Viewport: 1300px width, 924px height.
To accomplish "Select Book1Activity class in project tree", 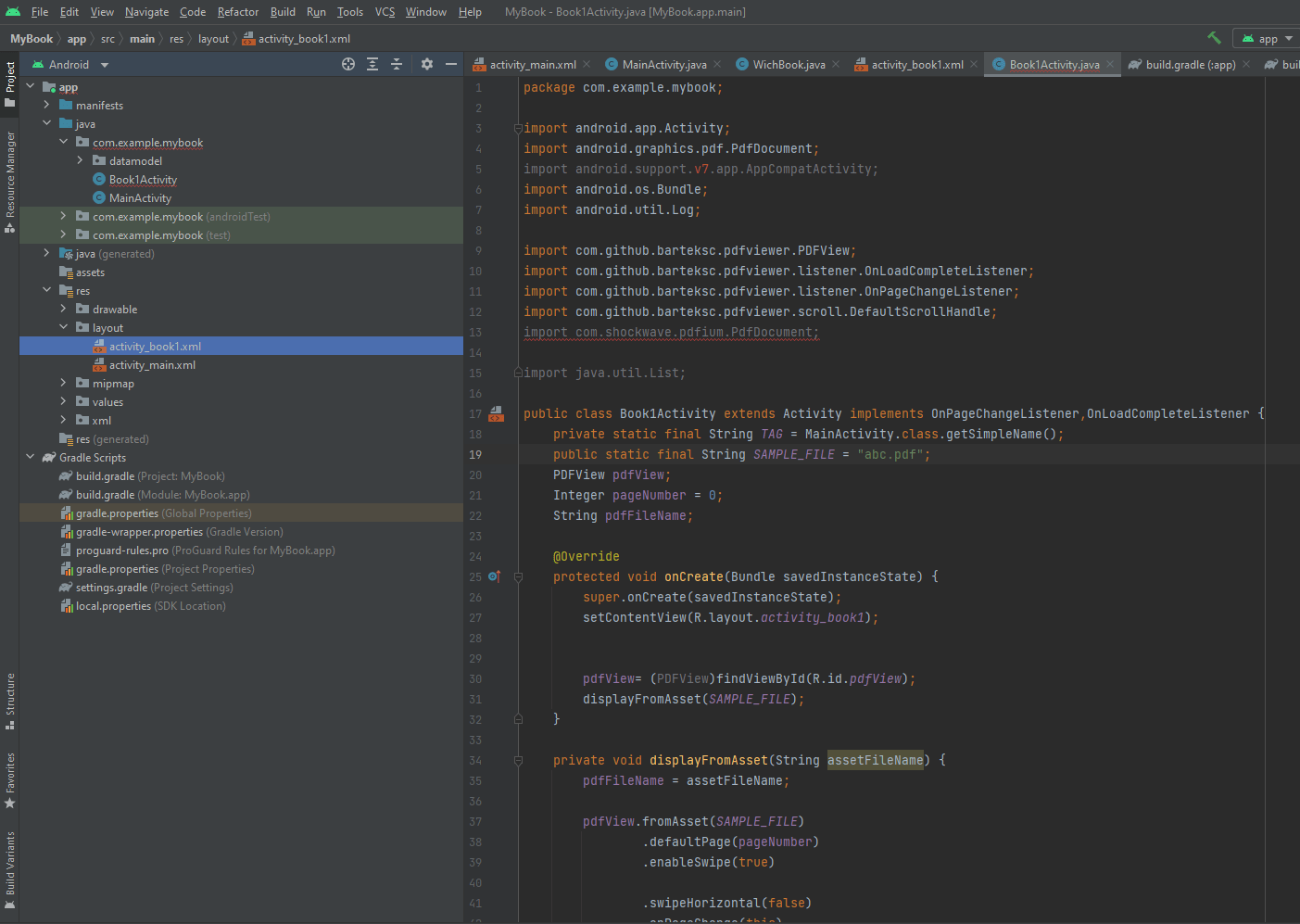I will (x=143, y=180).
